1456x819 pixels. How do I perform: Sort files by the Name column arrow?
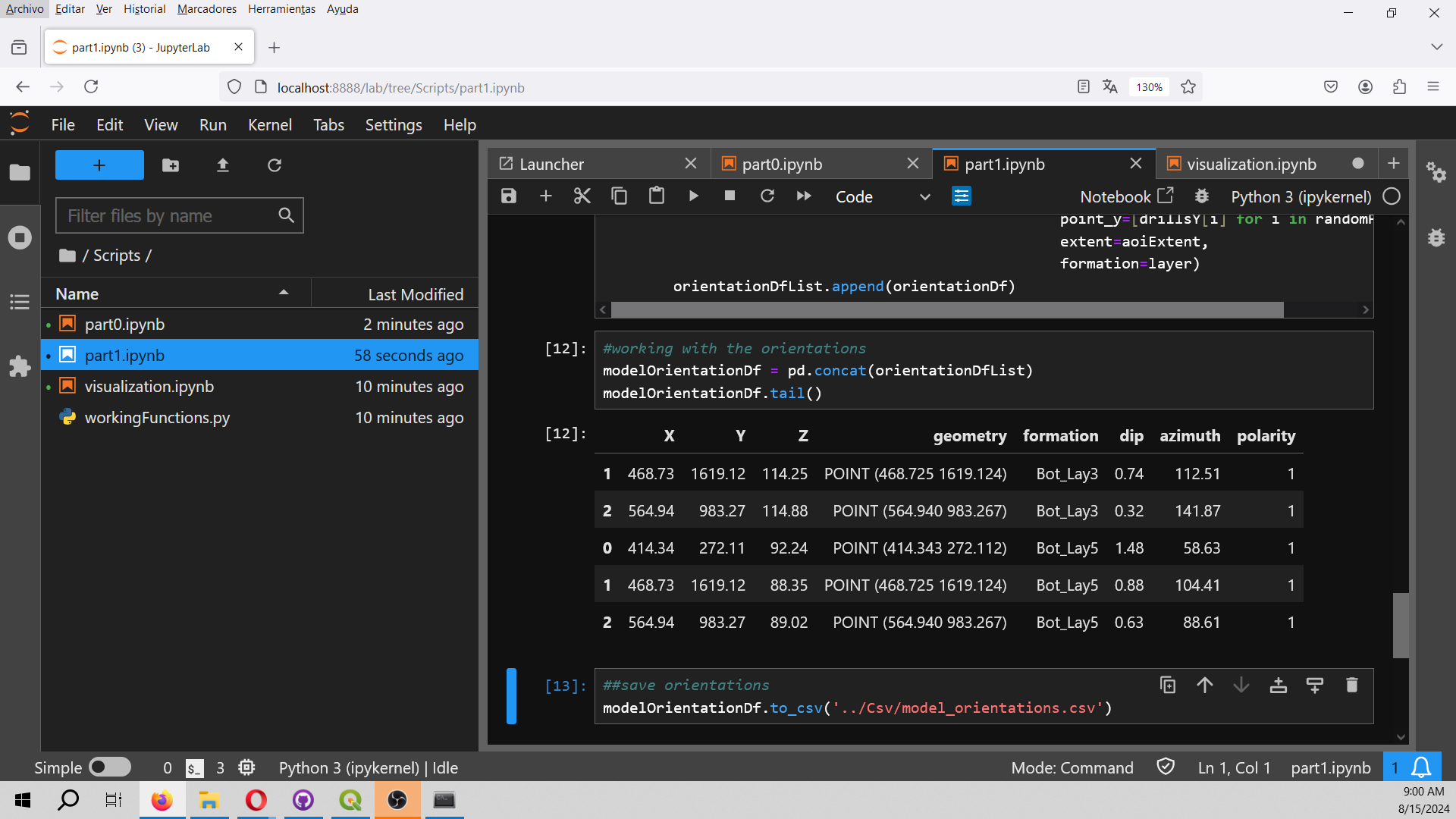point(284,293)
